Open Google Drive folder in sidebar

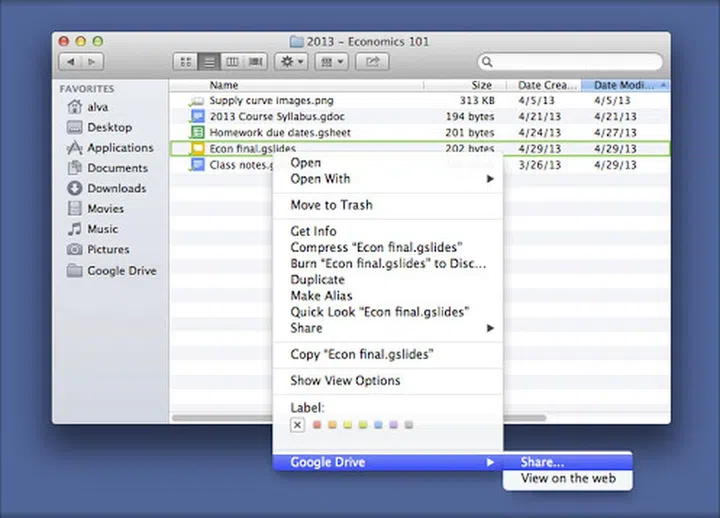121,270
